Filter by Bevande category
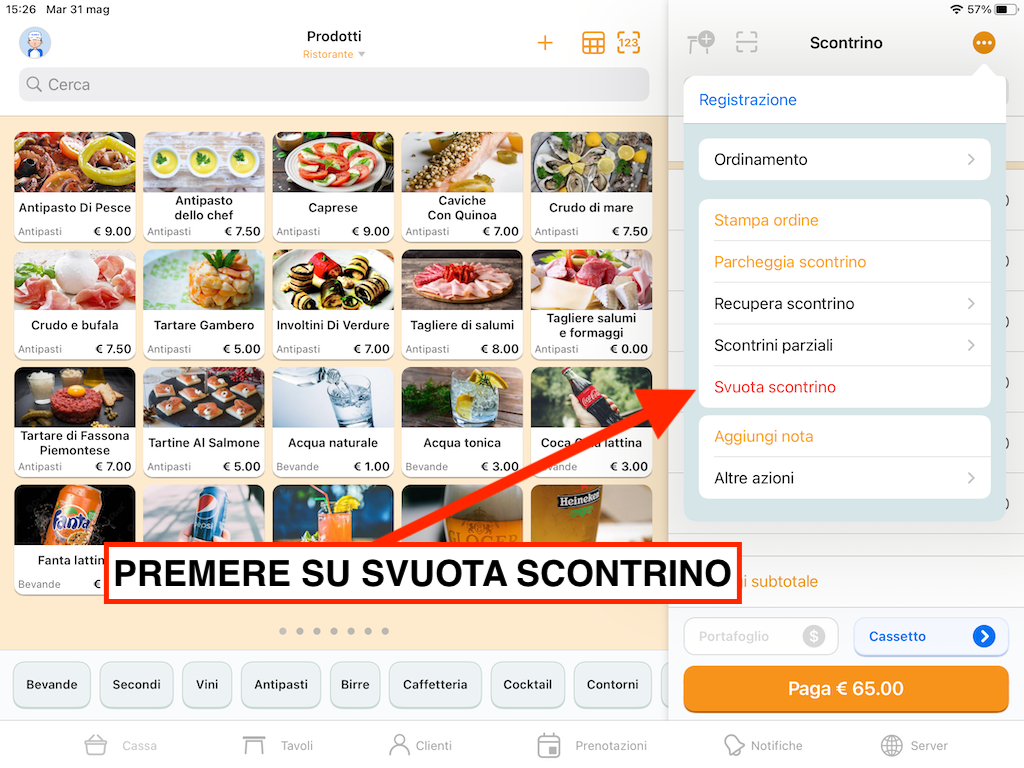This screenshot has width=1024, height=768. tap(52, 684)
